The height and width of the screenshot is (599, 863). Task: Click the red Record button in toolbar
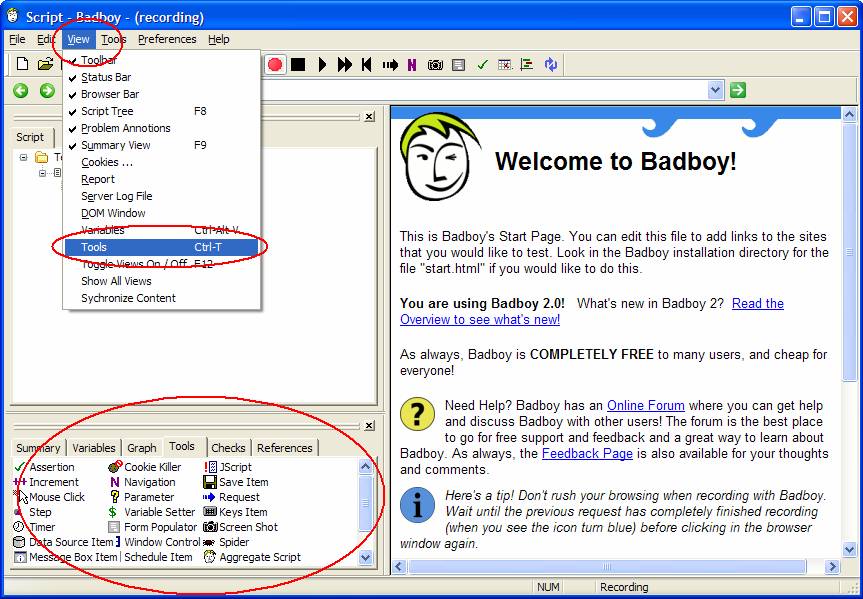[x=274, y=65]
